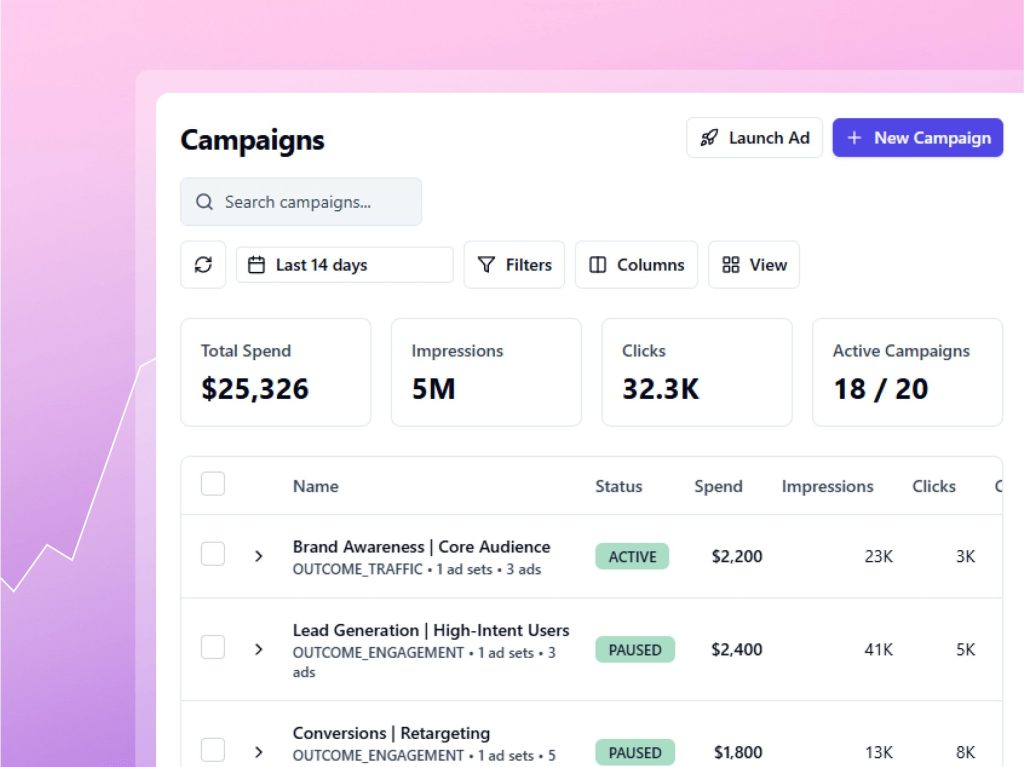Image resolution: width=1024 pixels, height=767 pixels.
Task: Sort by the Spend column header
Action: 718,486
